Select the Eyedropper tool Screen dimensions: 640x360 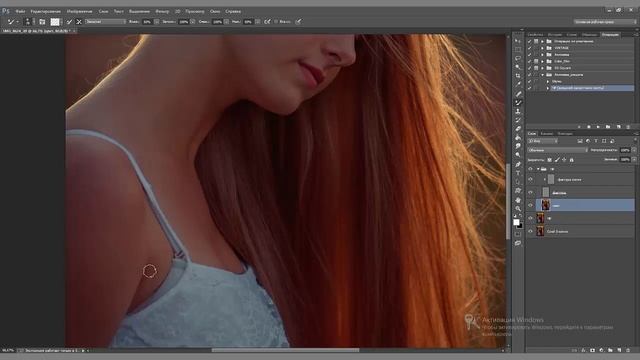(x=518, y=84)
